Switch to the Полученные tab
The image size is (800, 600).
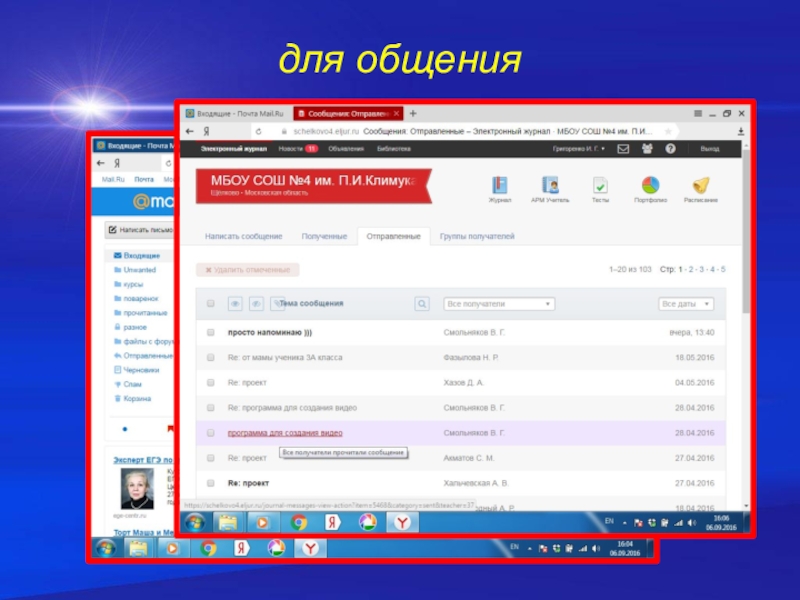tap(324, 236)
